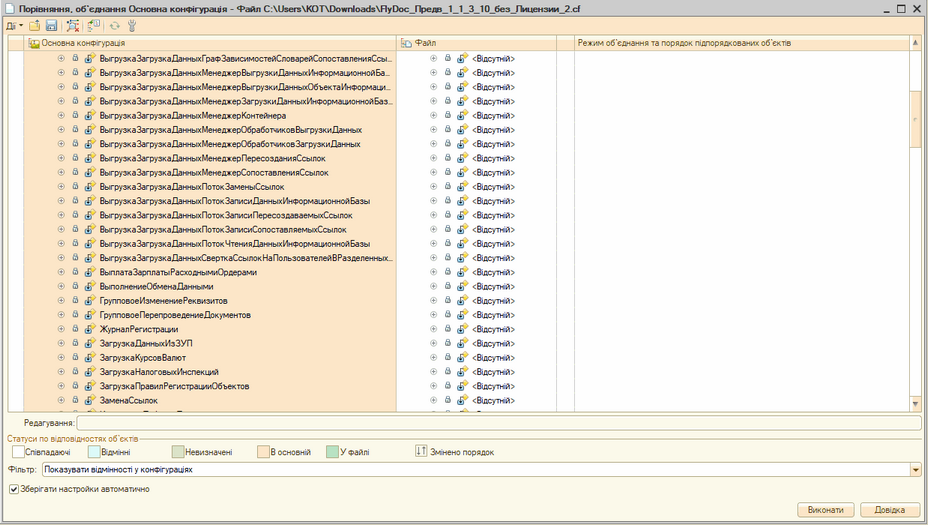
Task: Click the Файл column header icon
Action: (406, 44)
